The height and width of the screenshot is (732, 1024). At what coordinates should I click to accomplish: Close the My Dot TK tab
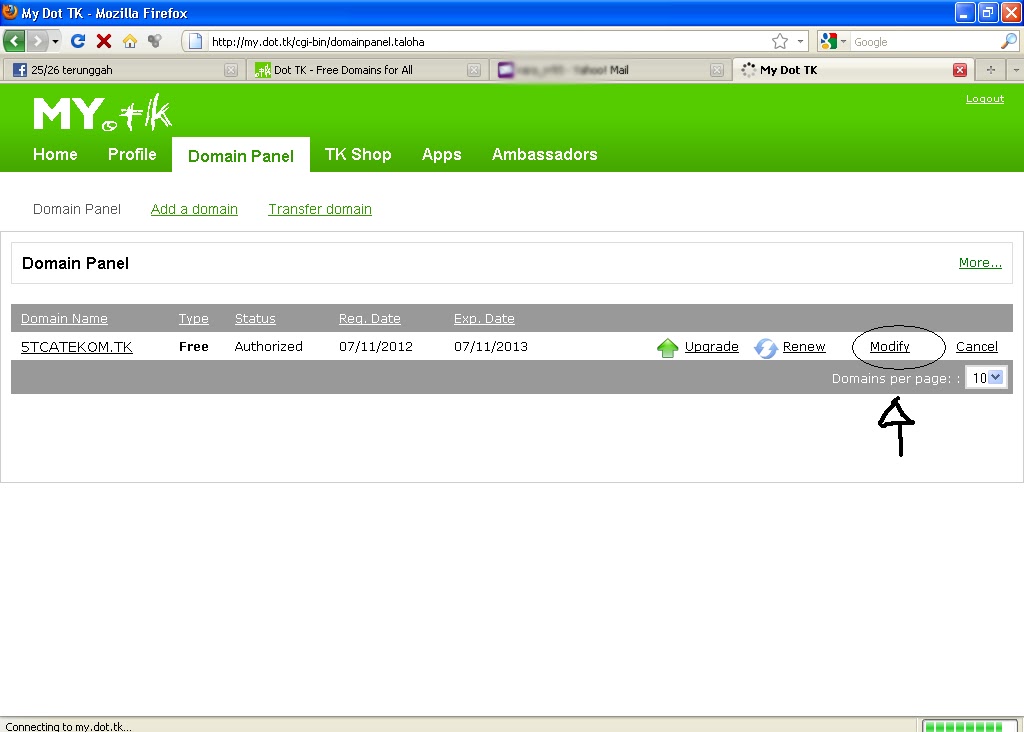click(x=959, y=70)
